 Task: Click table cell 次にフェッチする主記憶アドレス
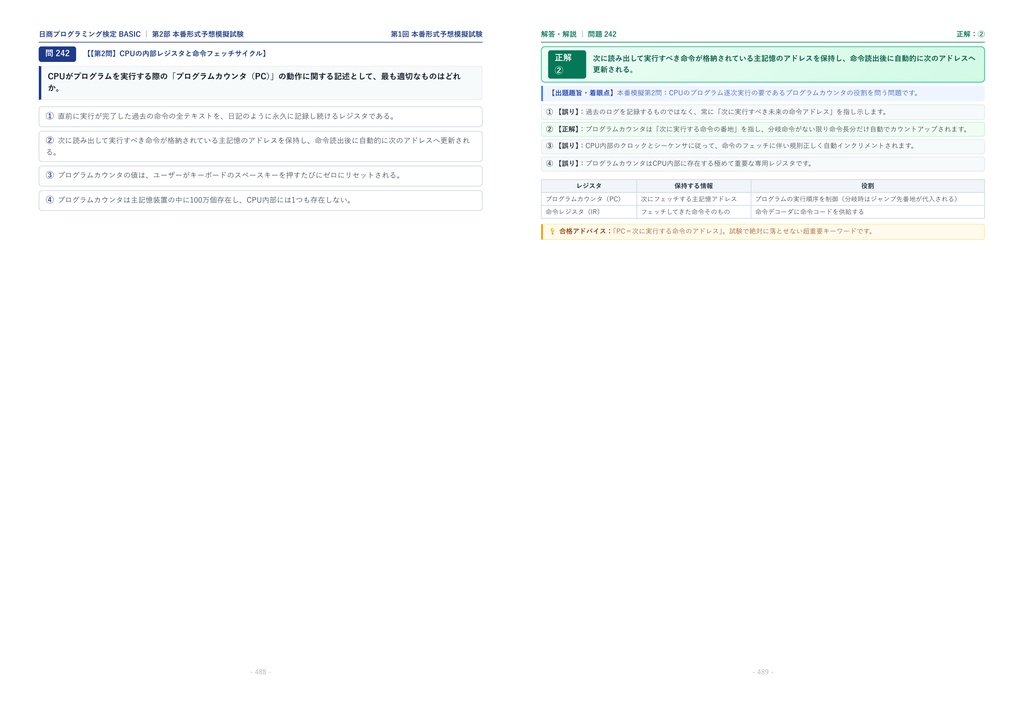tap(694, 199)
